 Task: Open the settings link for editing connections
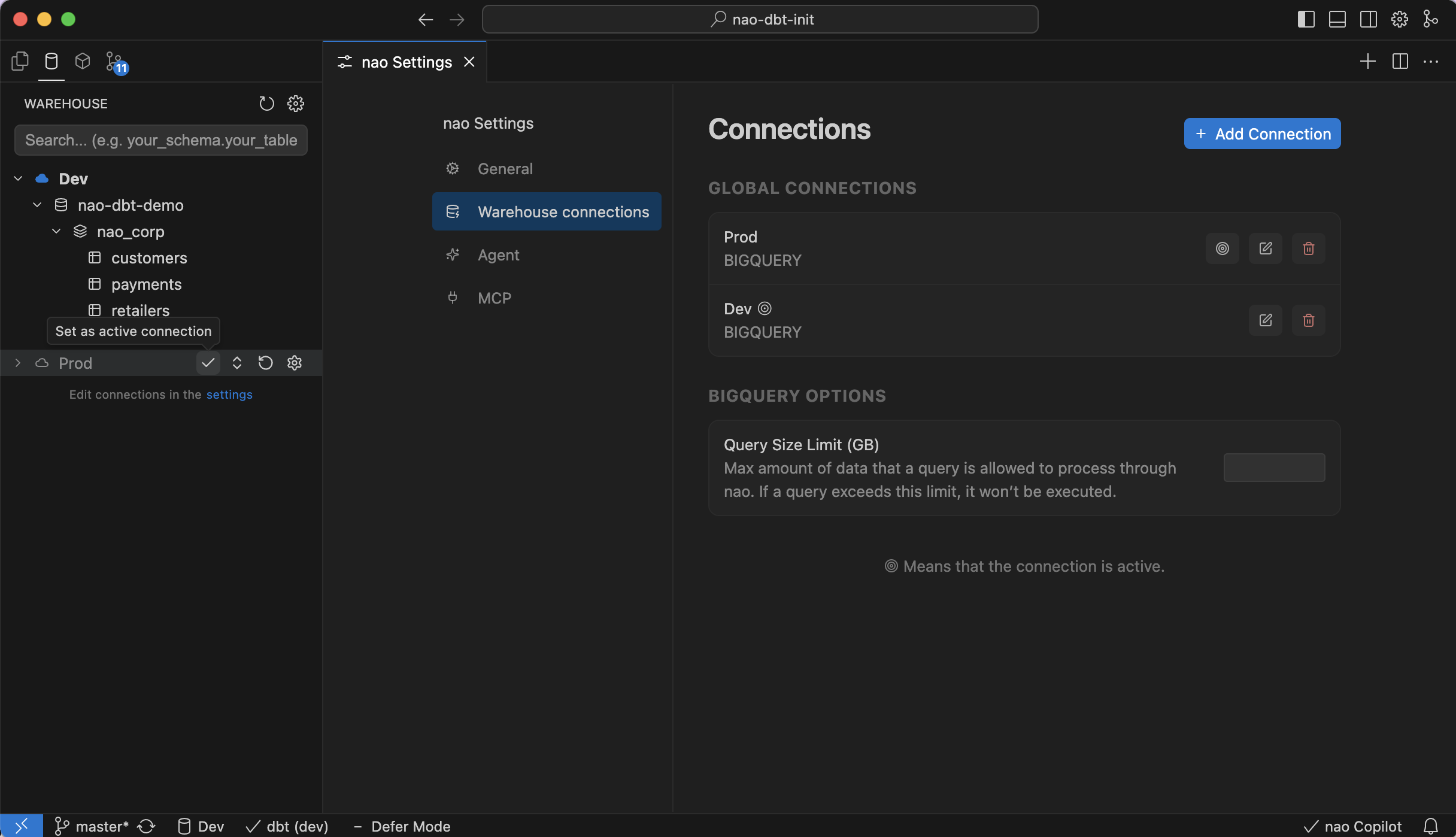pyautogui.click(x=229, y=395)
